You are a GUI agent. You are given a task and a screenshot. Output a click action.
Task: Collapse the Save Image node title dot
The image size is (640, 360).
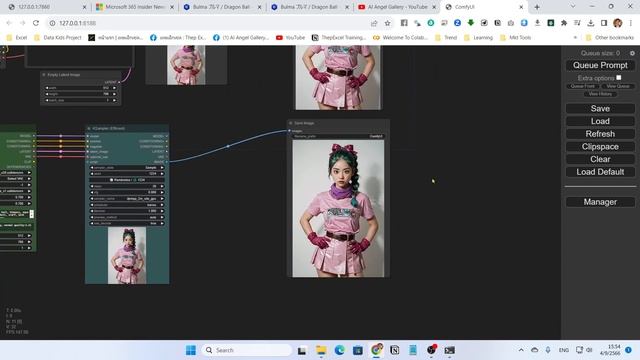click(x=291, y=123)
